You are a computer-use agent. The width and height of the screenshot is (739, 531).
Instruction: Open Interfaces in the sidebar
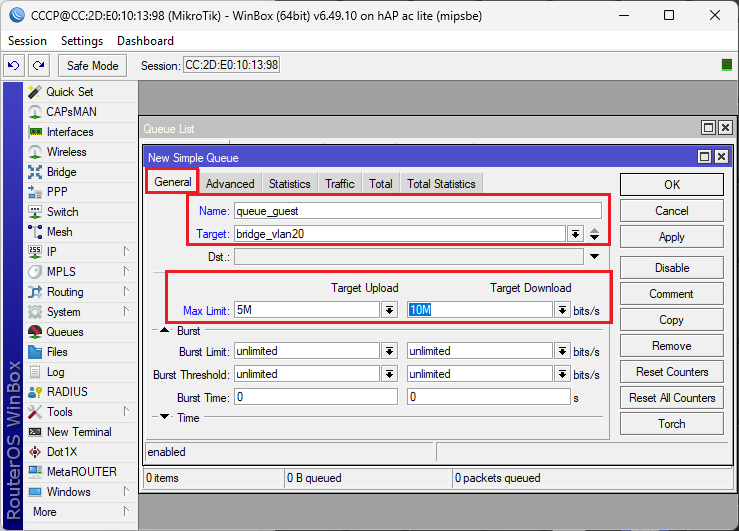pos(81,132)
